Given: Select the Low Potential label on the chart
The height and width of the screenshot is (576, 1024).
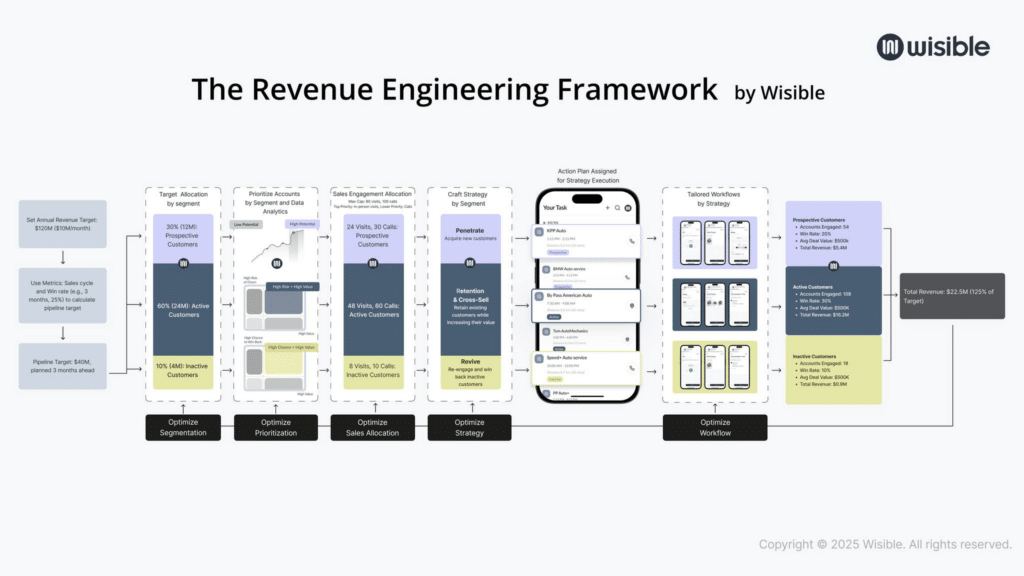Looking at the screenshot, I should pyautogui.click(x=246, y=225).
